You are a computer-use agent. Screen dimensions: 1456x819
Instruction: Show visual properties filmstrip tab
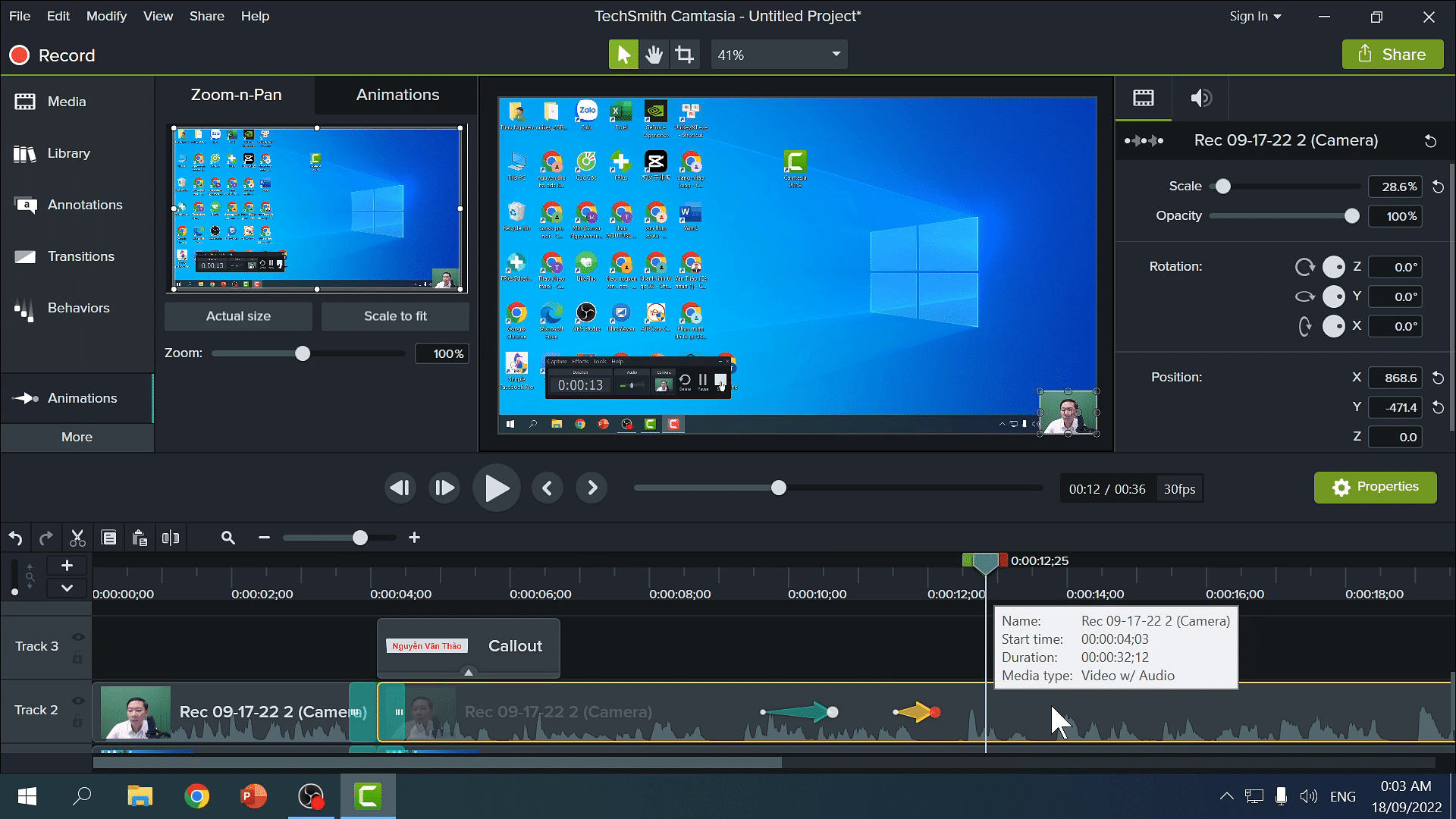pyautogui.click(x=1143, y=98)
